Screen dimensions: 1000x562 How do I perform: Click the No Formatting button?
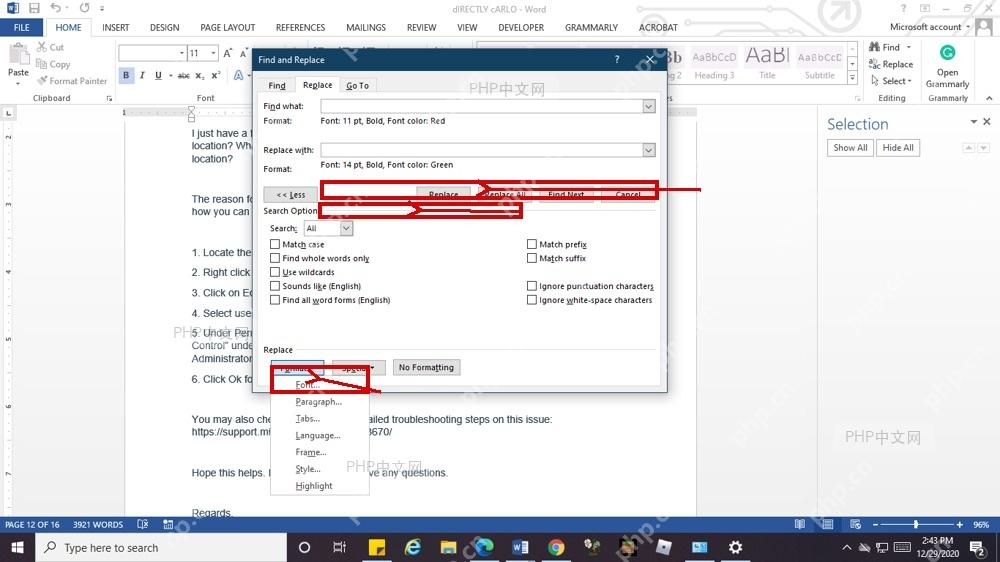[426, 367]
